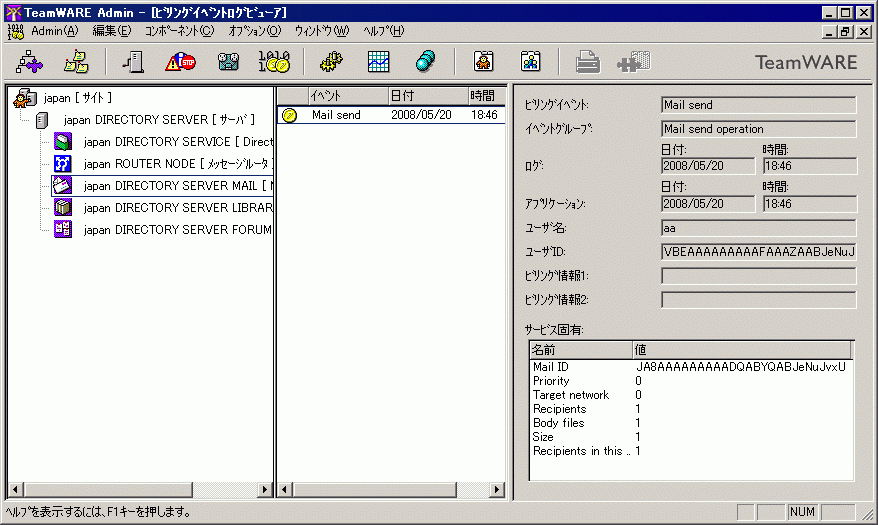Image resolution: width=878 pixels, height=525 pixels.
Task: Click the tree pane scroll right arrow
Action: tap(265, 490)
